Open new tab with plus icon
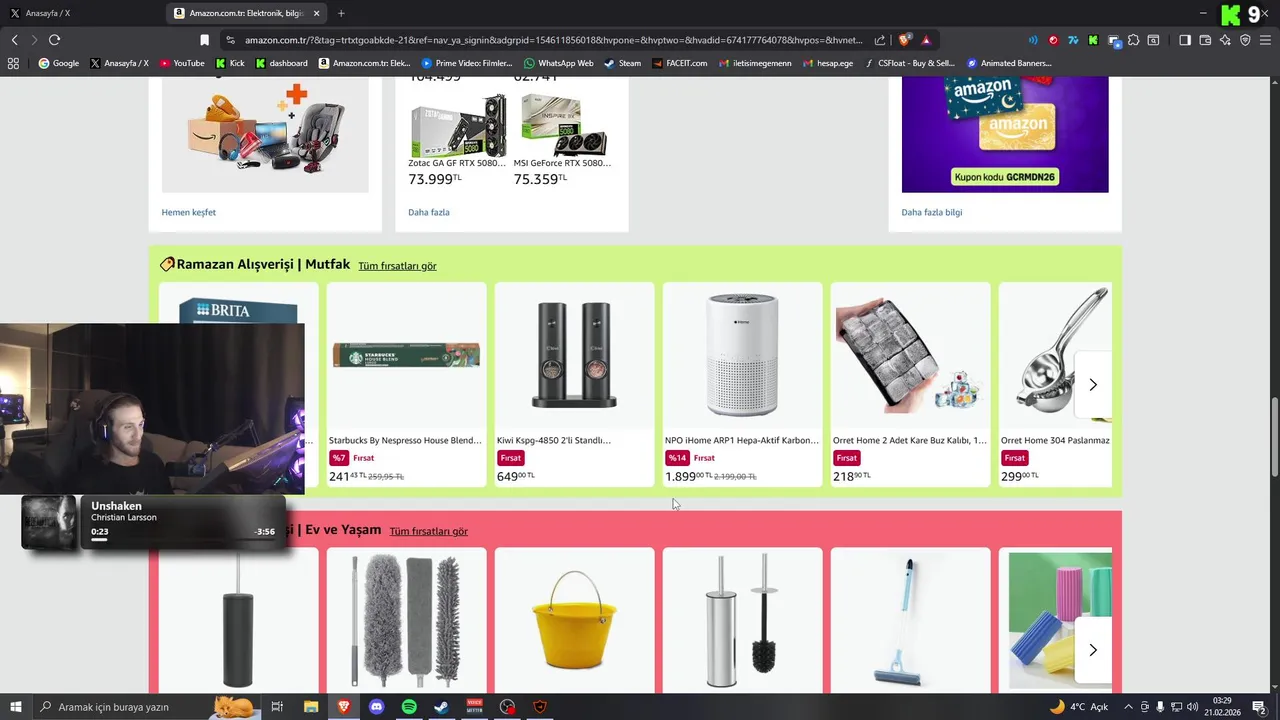Screen dimensions: 1280x720 pos(341,13)
